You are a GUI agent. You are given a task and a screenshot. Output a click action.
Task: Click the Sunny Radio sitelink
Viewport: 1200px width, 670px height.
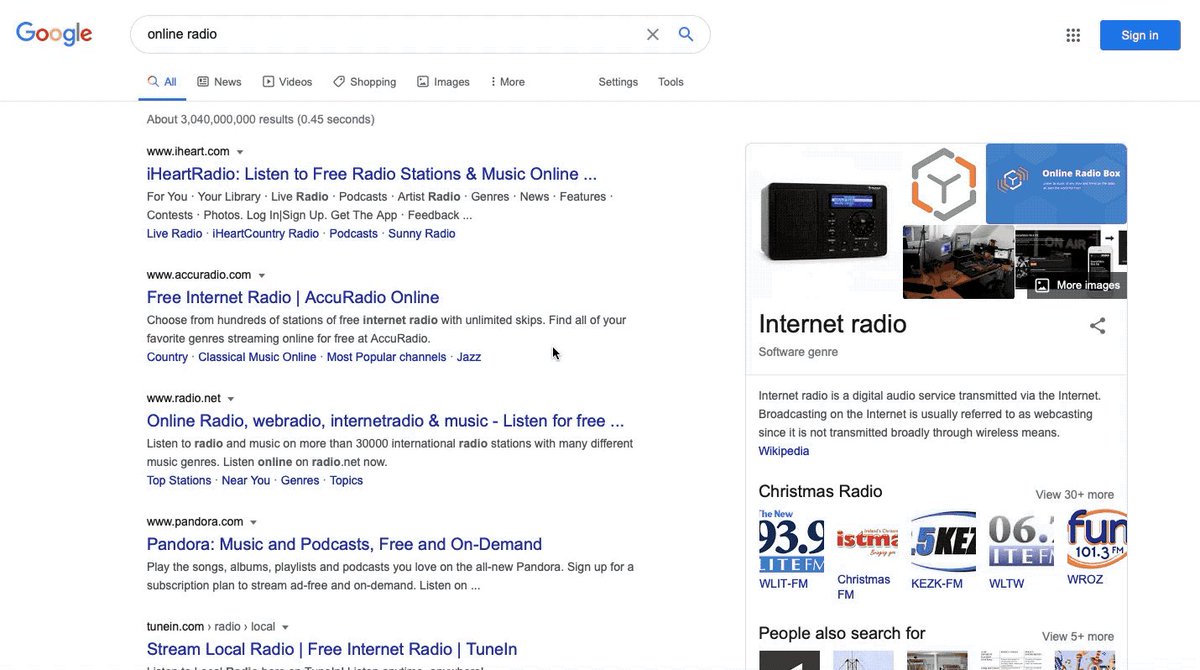click(x=422, y=234)
